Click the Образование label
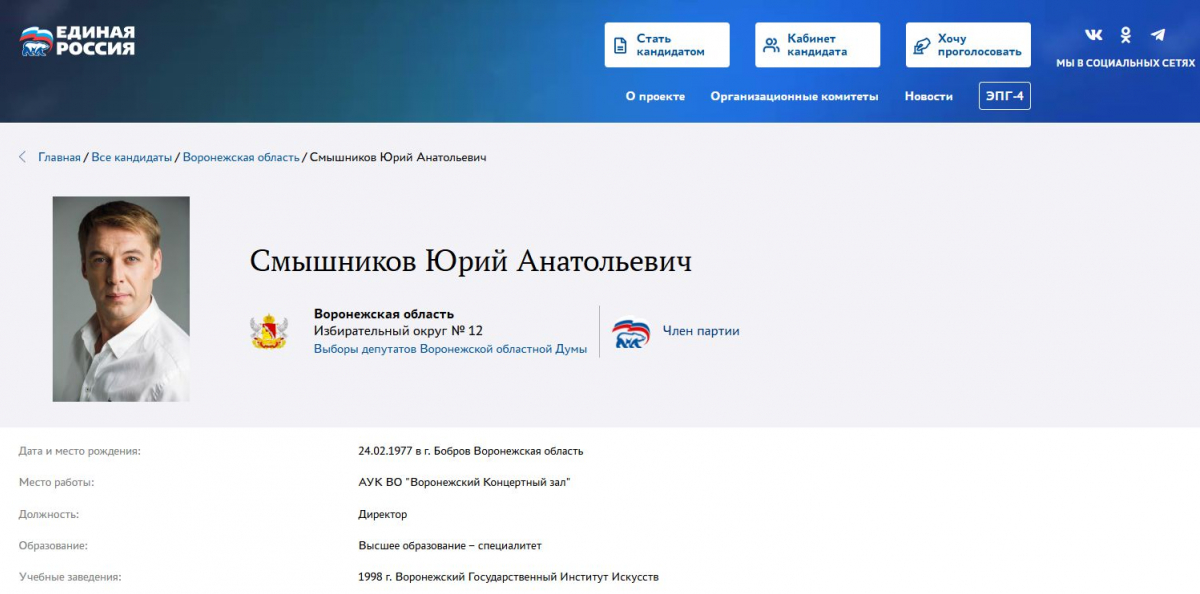This screenshot has height=594, width=1200. 54,546
